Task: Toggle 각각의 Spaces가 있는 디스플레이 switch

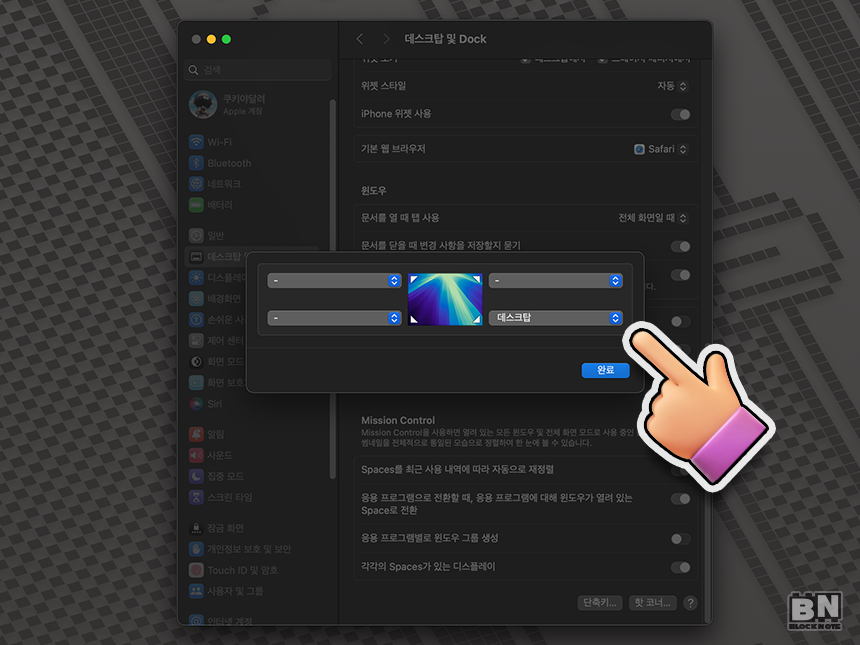Action: click(x=681, y=567)
